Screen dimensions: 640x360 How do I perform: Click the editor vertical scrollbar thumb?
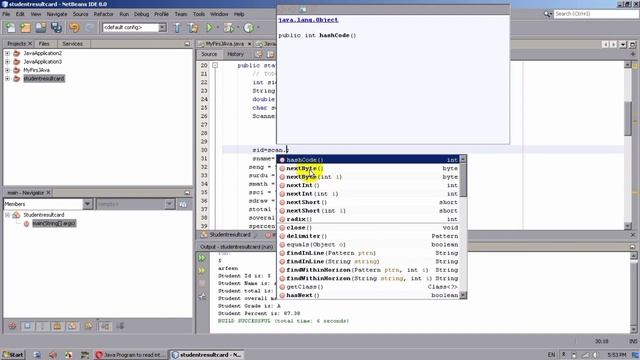628,118
